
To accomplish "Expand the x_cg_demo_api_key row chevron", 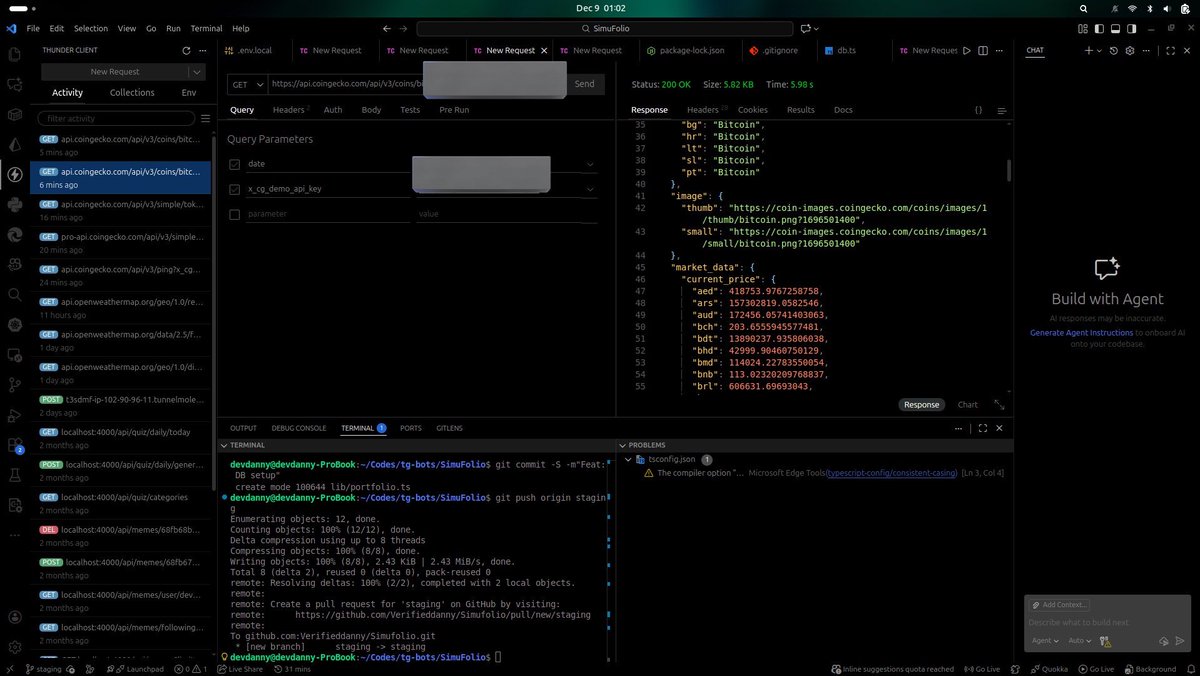I will coord(591,189).
